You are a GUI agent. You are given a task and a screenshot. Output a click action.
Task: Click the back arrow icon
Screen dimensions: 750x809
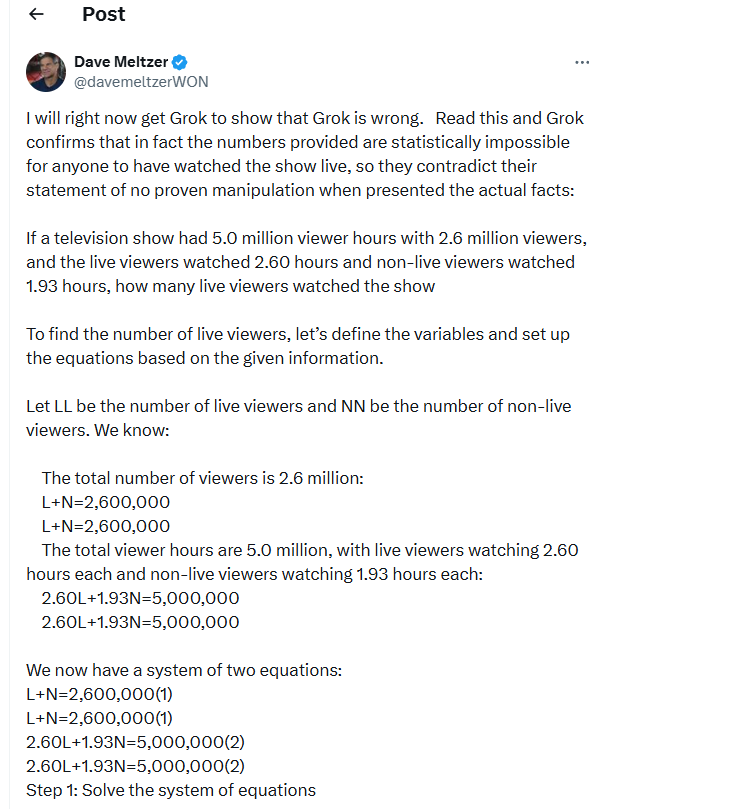[37, 15]
